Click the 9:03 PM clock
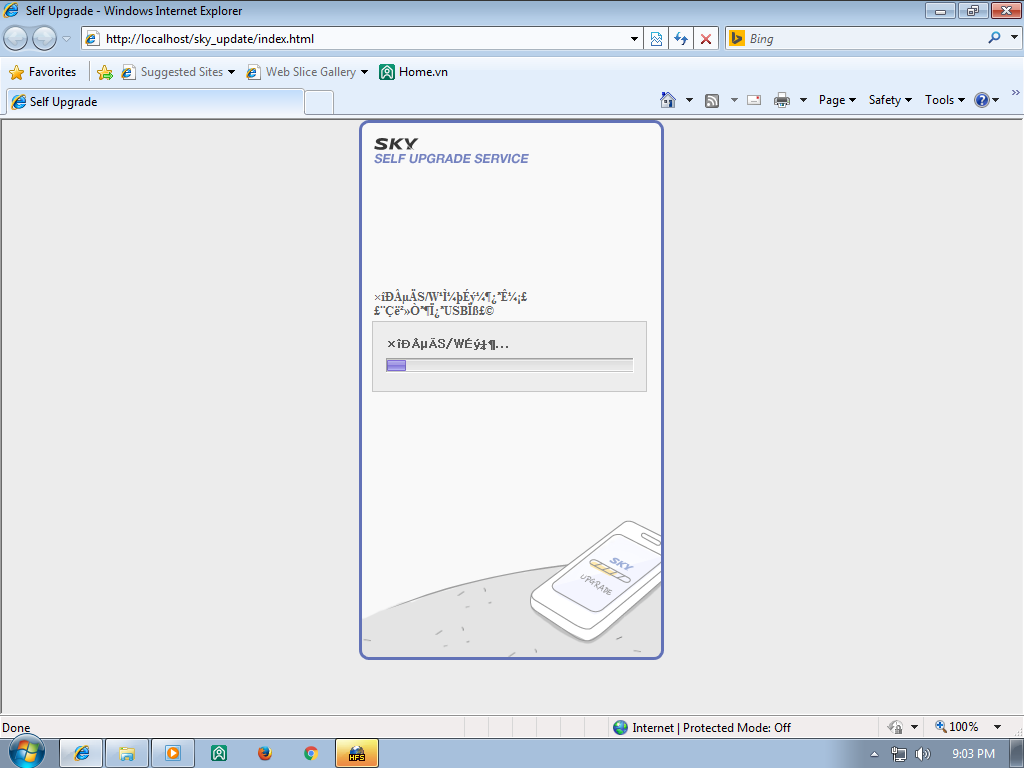 click(973, 754)
